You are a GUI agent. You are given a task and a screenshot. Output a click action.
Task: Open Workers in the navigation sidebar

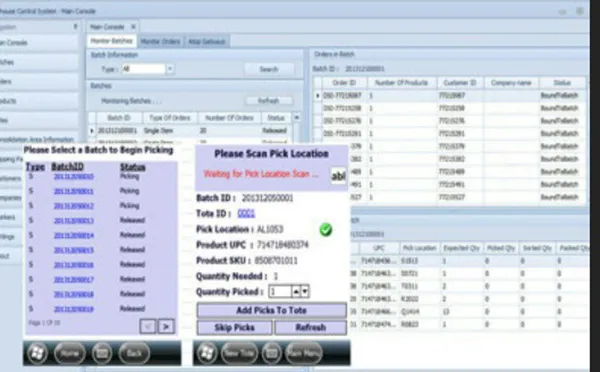click(11, 217)
